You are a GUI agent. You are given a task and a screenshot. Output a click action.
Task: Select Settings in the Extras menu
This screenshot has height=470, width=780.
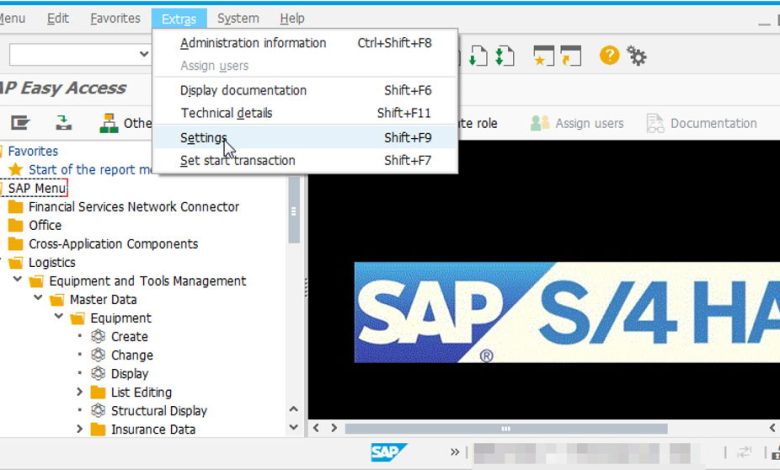tap(305, 137)
